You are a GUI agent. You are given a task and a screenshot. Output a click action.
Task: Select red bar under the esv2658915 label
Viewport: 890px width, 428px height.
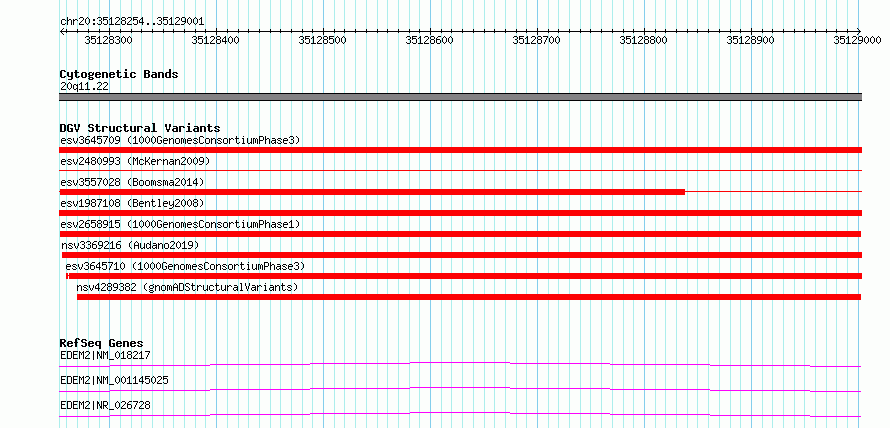[x=460, y=234]
